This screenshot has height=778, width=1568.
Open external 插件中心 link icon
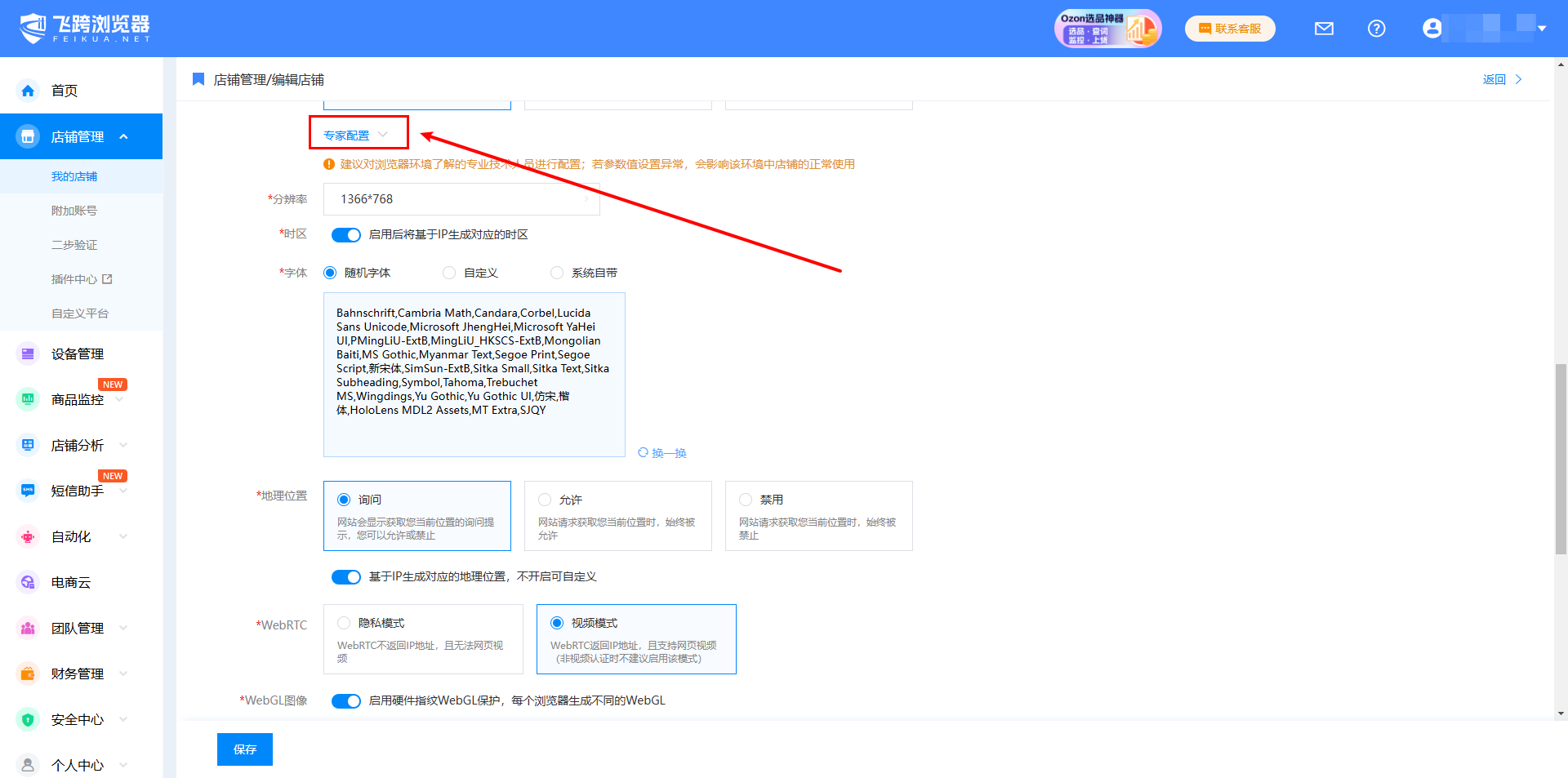tap(107, 279)
